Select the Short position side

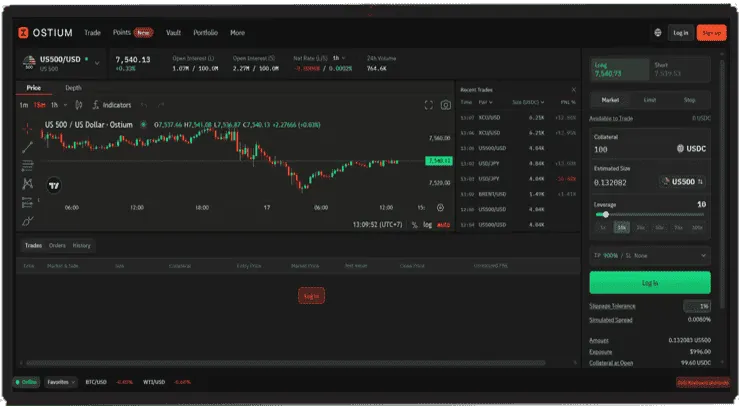pos(681,69)
